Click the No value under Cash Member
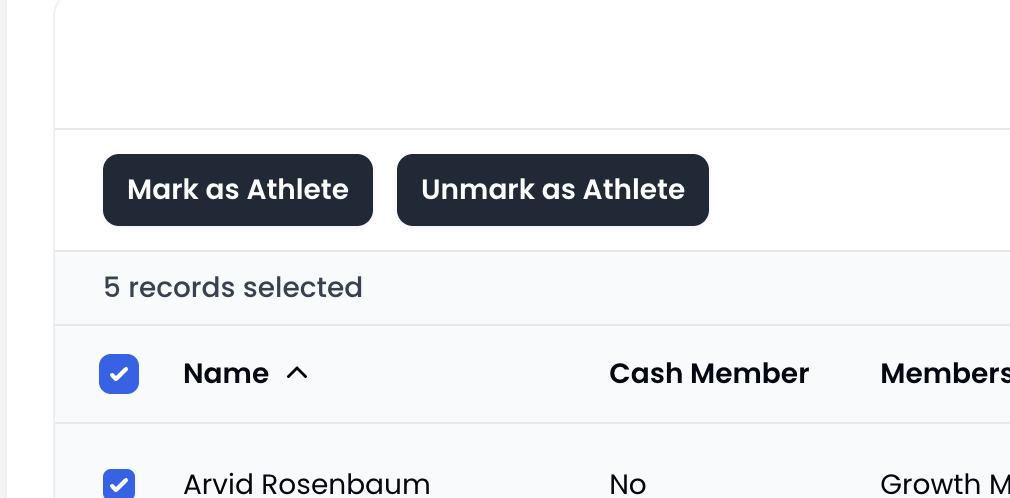The image size is (1010, 498). 627,484
